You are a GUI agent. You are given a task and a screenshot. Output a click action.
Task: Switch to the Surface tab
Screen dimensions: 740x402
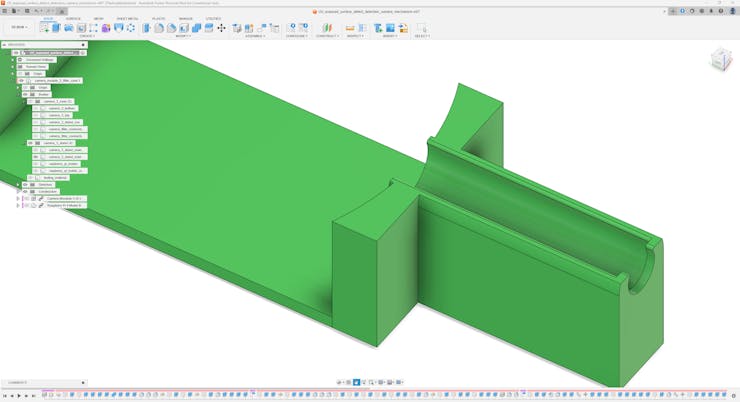(x=73, y=18)
